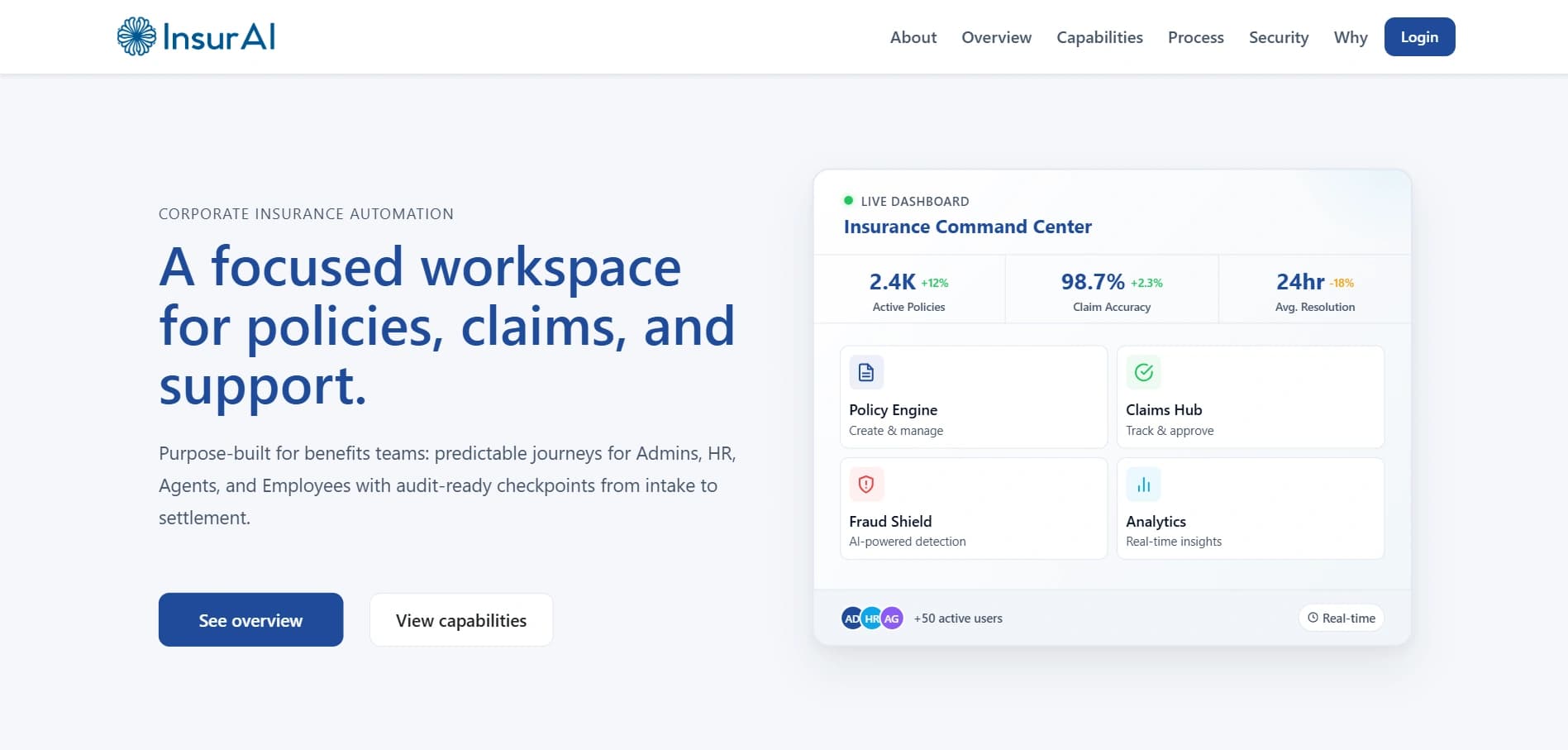
Task: Click the InsurAI brand name
Action: coord(219,37)
